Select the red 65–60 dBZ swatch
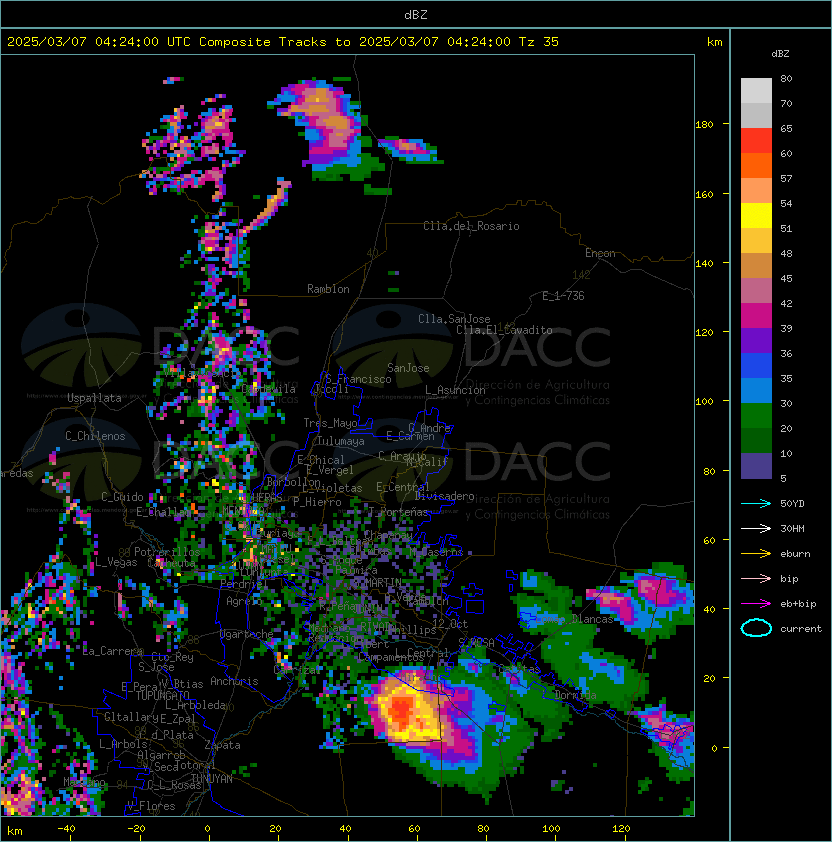This screenshot has height=842, width=832. (x=756, y=141)
